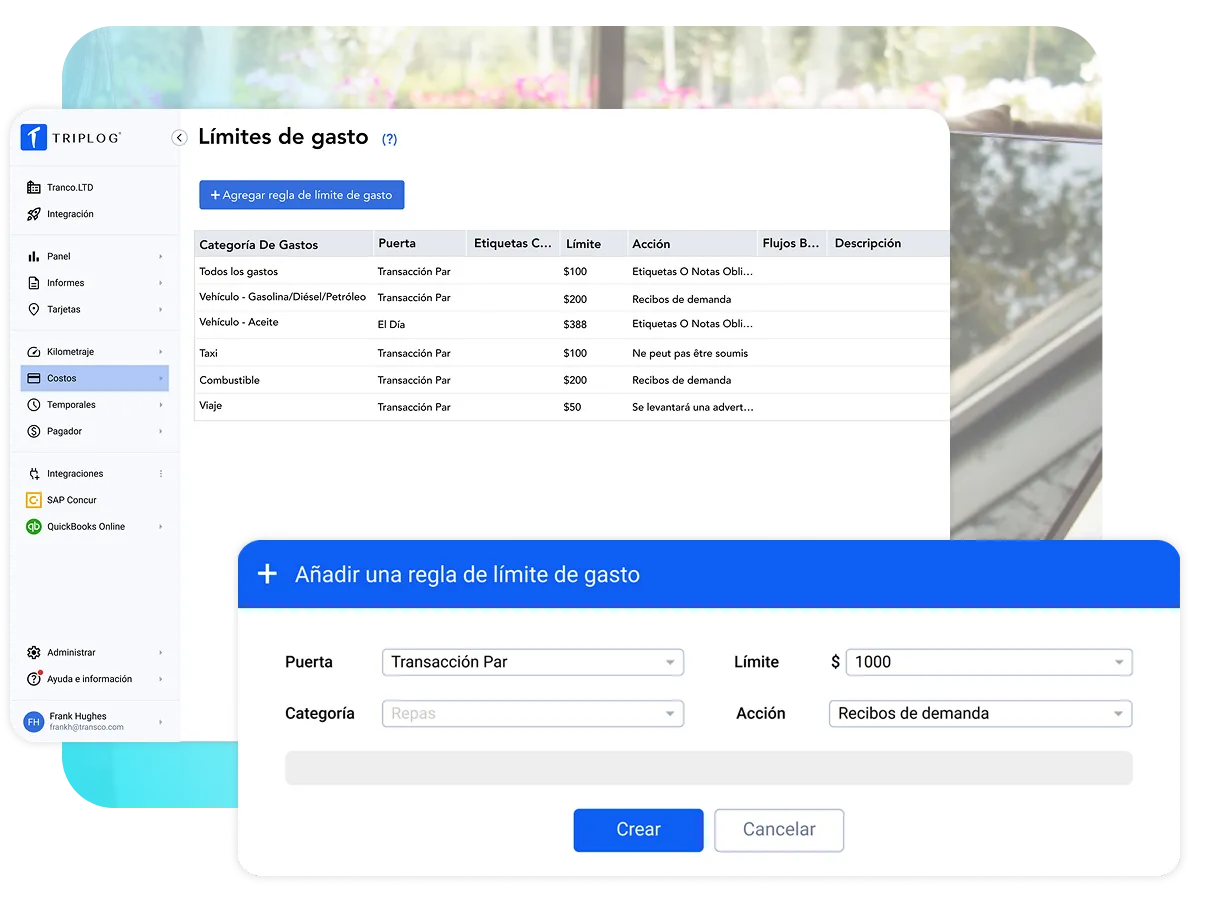1220x916 pixels.
Task: Click the Informes document icon
Action: pos(34,282)
